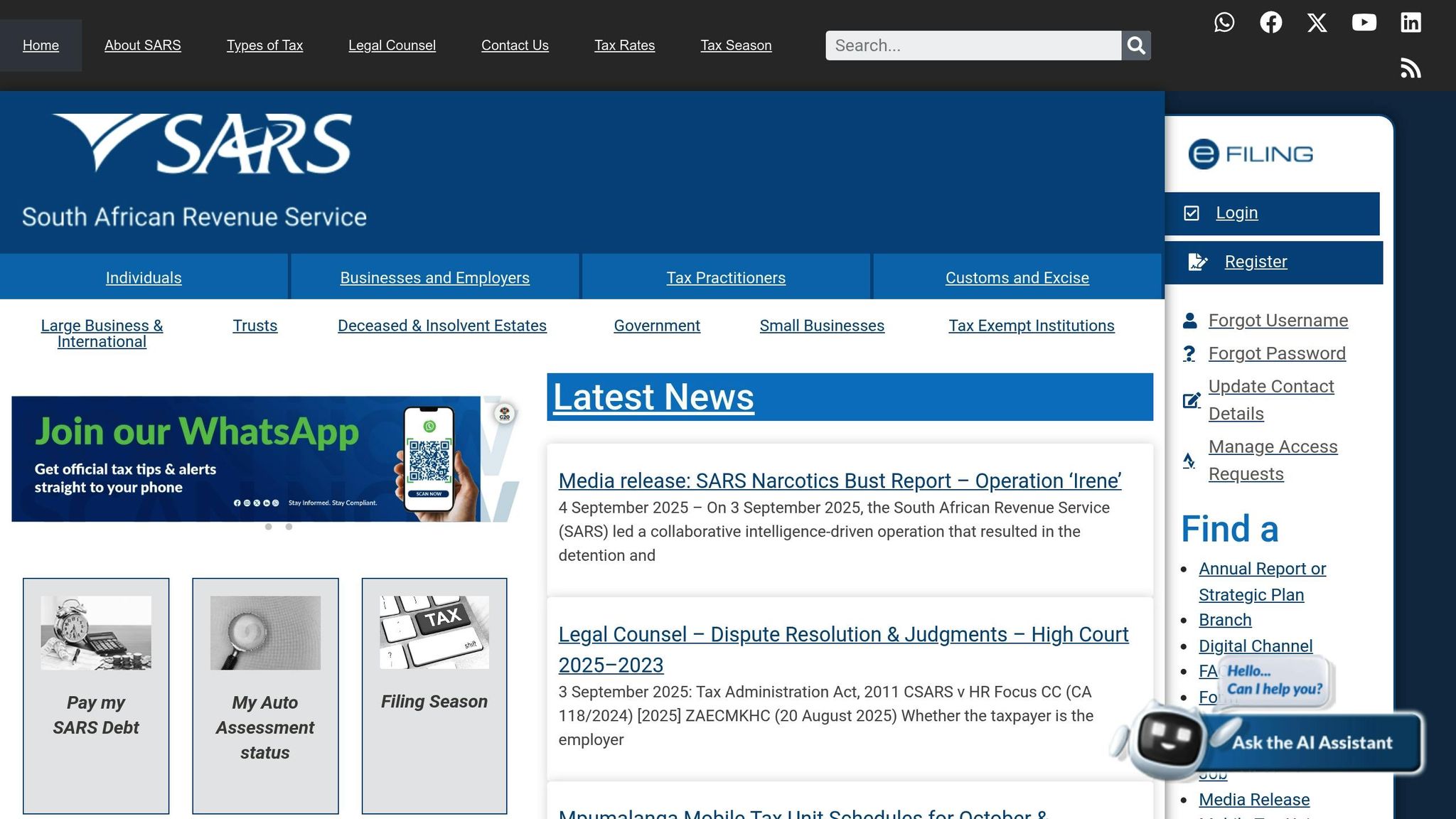The height and width of the screenshot is (819, 1456).
Task: Open Home in the top menu
Action: 41,45
